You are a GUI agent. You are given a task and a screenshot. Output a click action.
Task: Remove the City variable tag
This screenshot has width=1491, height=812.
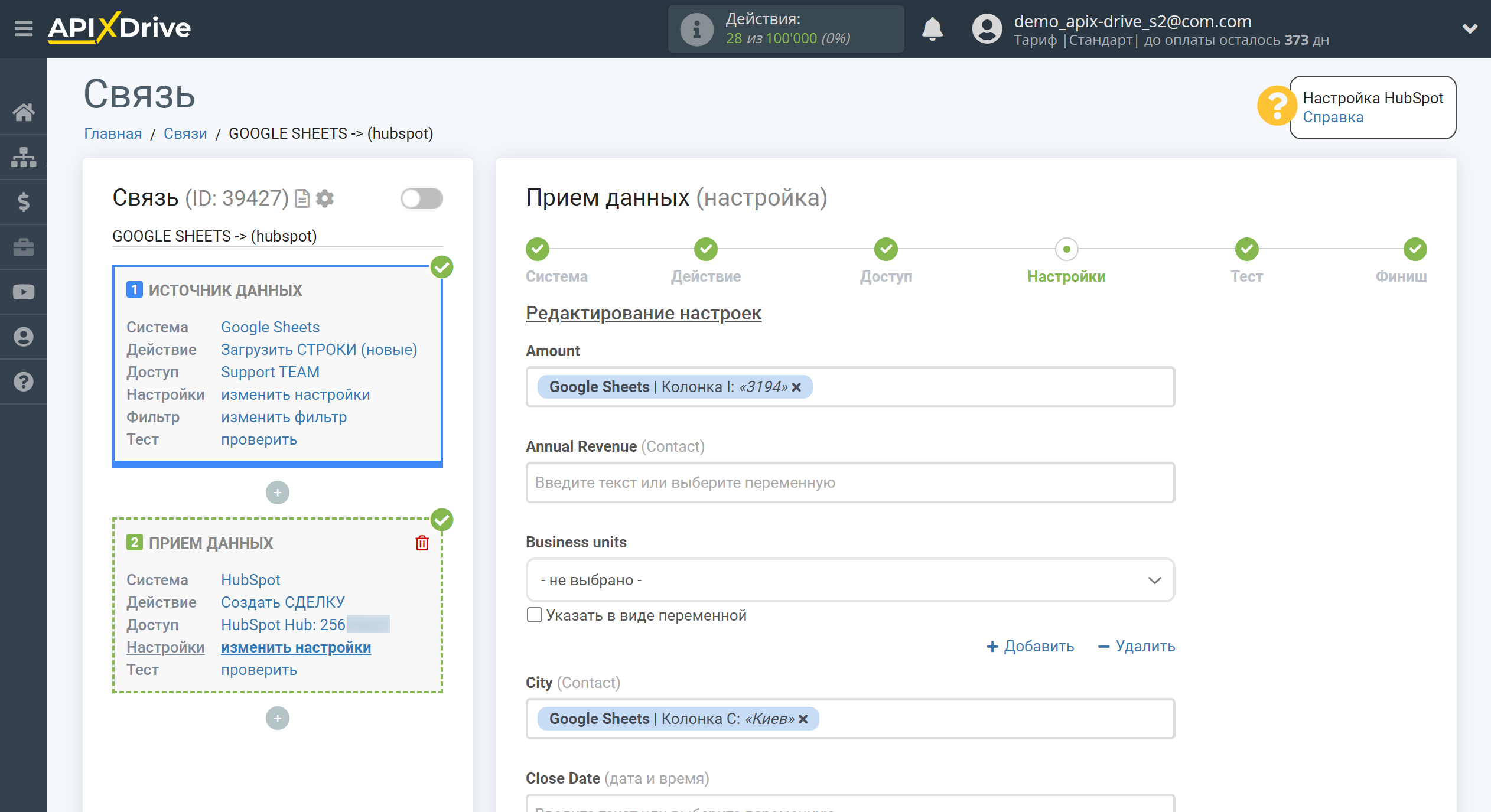point(803,719)
